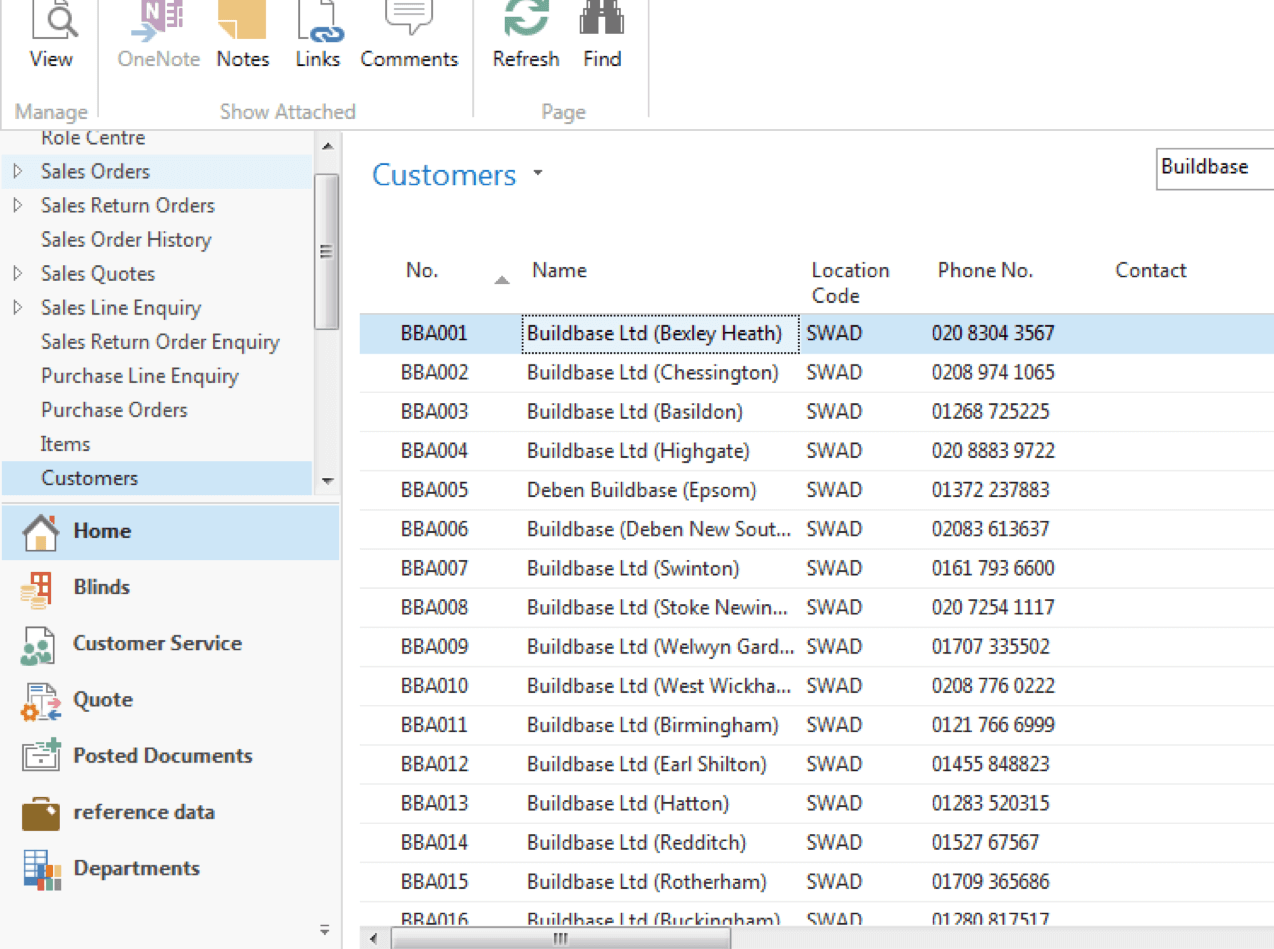Open Items list

[65, 444]
